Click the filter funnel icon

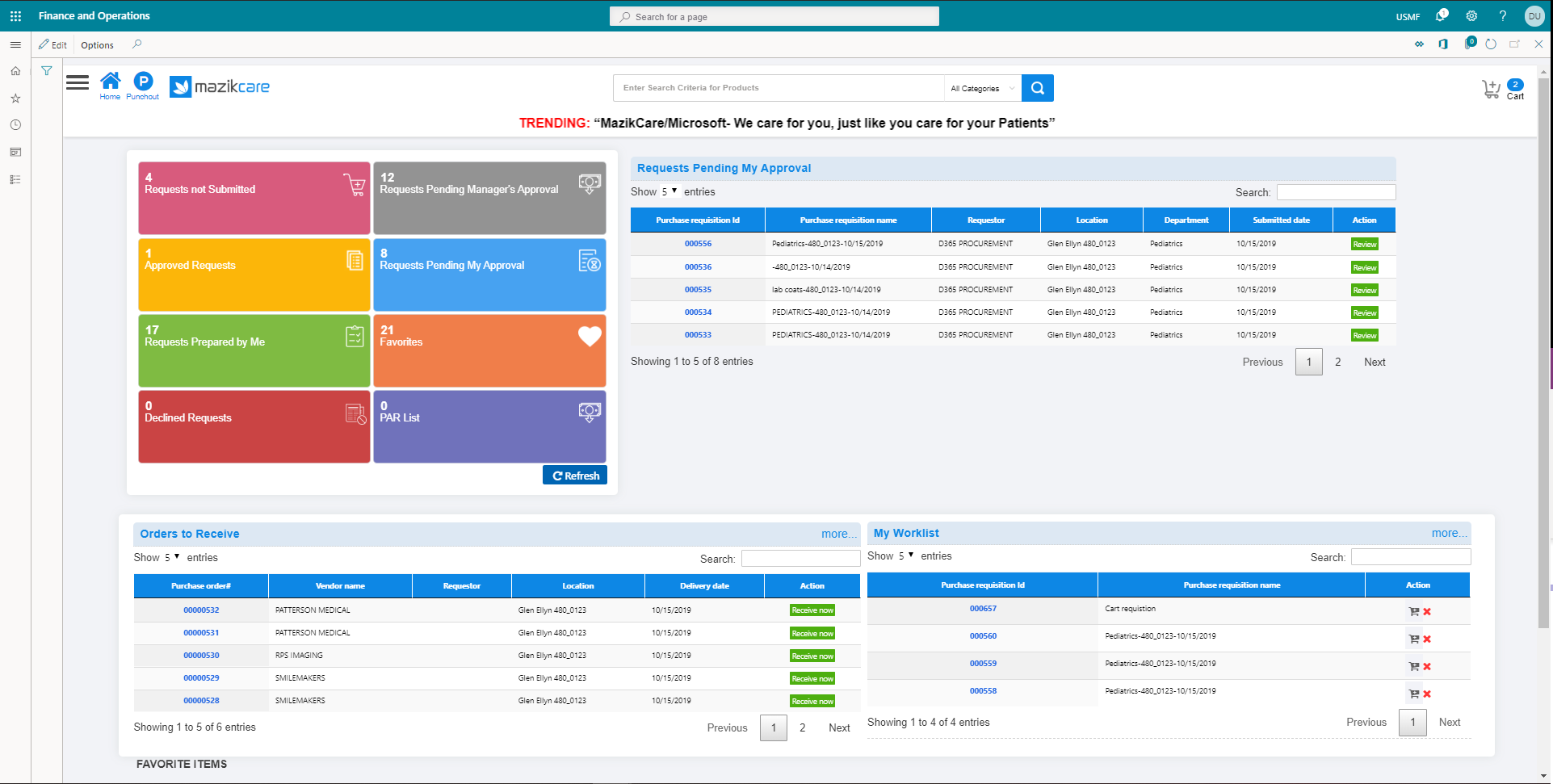pos(47,71)
